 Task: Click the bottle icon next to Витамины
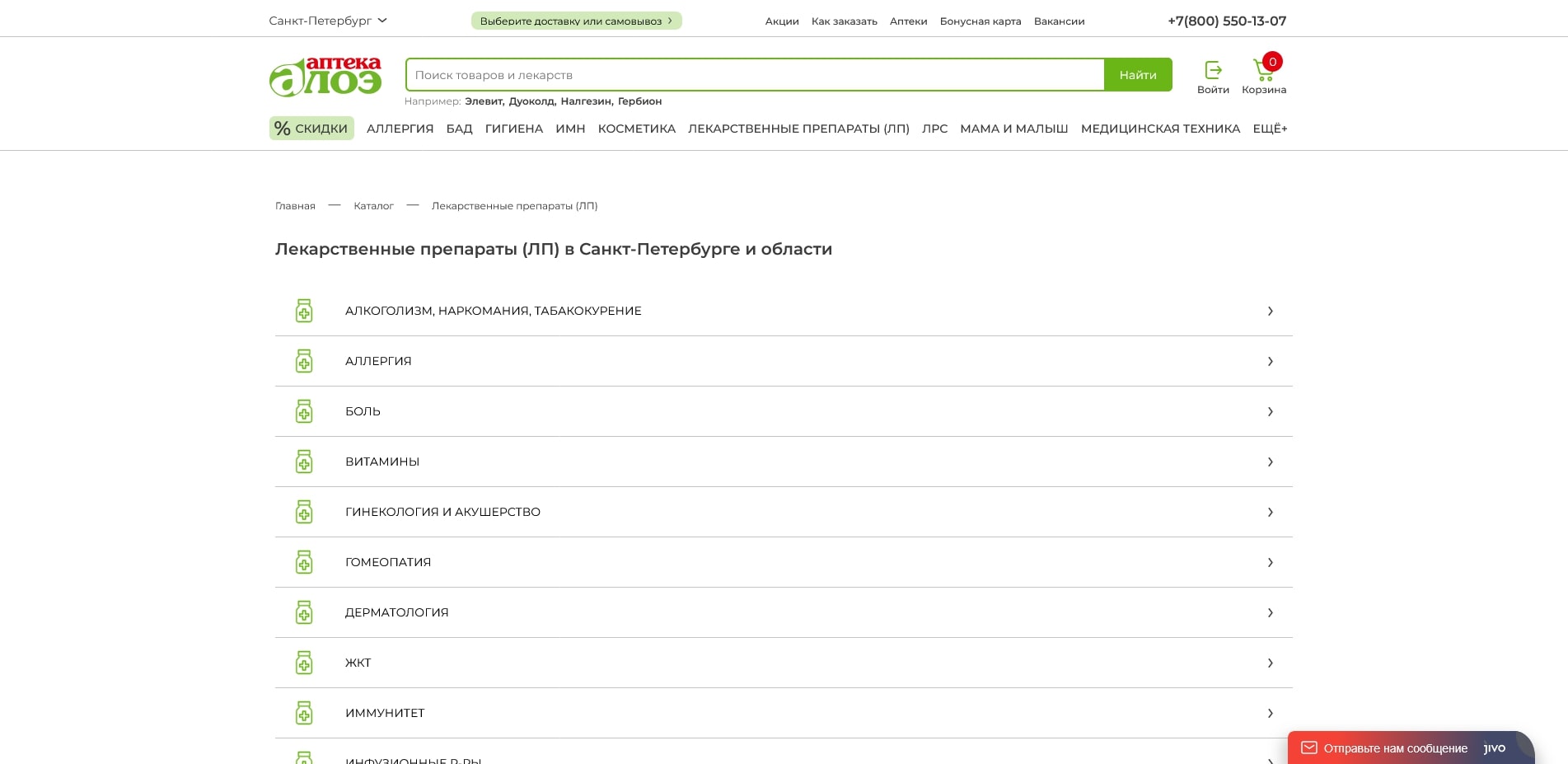(304, 462)
